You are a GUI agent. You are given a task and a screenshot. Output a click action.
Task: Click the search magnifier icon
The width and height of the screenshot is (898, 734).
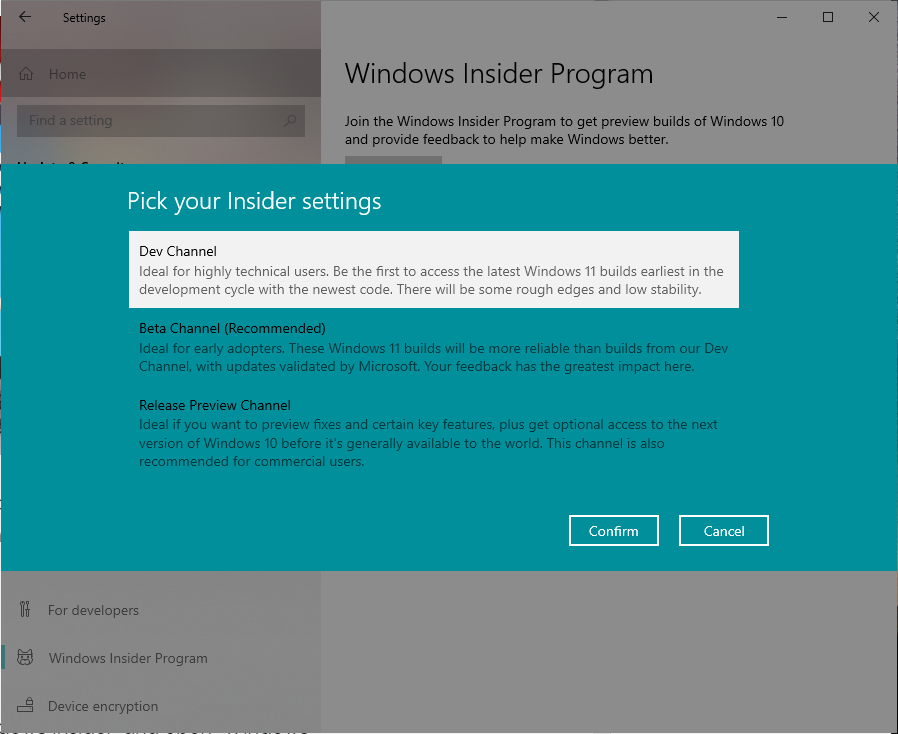tap(290, 121)
